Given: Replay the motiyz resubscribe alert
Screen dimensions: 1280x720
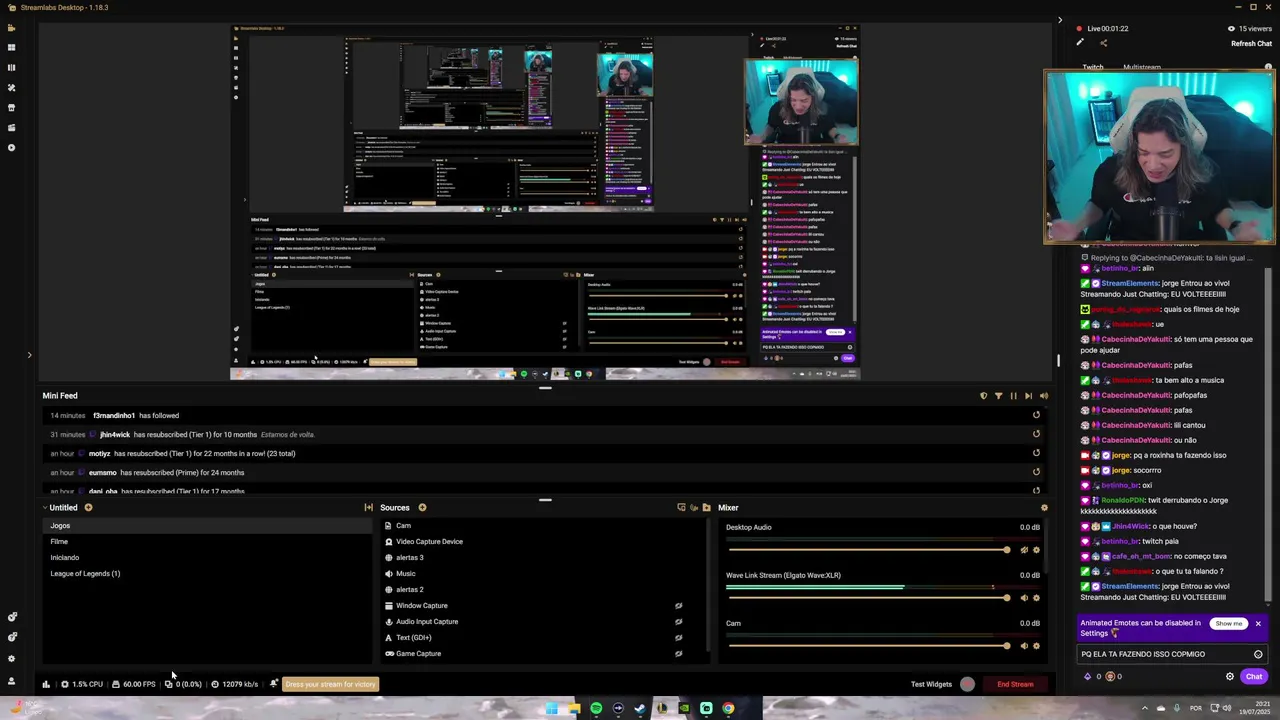Looking at the screenshot, I should pos(1036,453).
